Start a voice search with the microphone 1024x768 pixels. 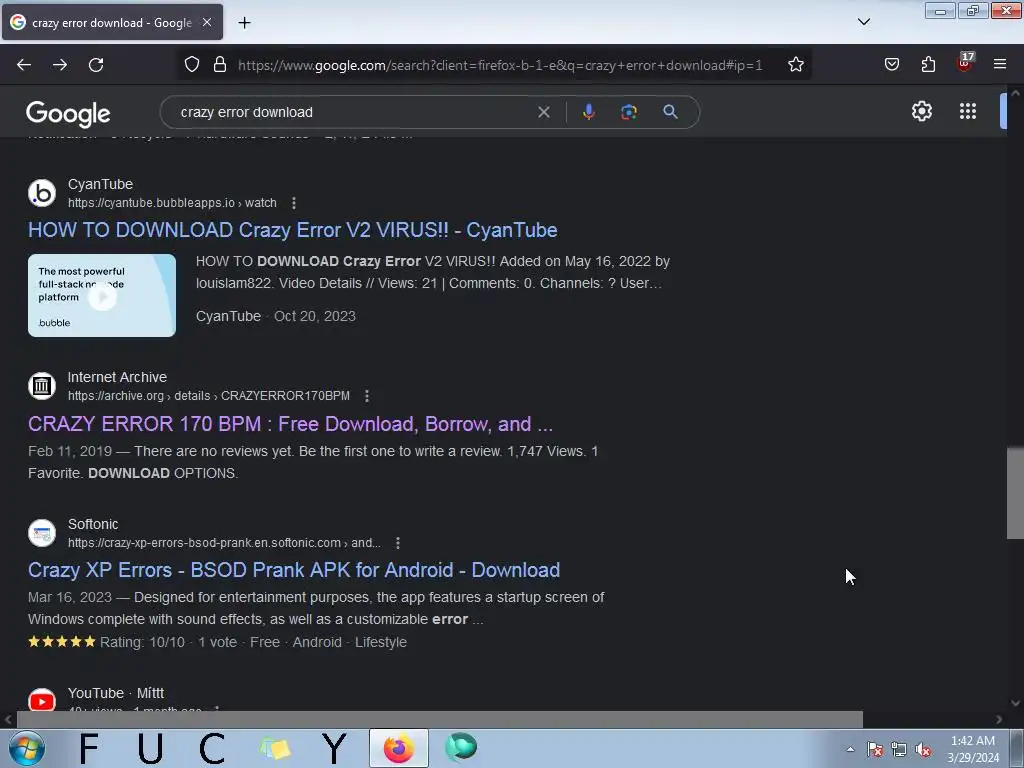click(588, 112)
